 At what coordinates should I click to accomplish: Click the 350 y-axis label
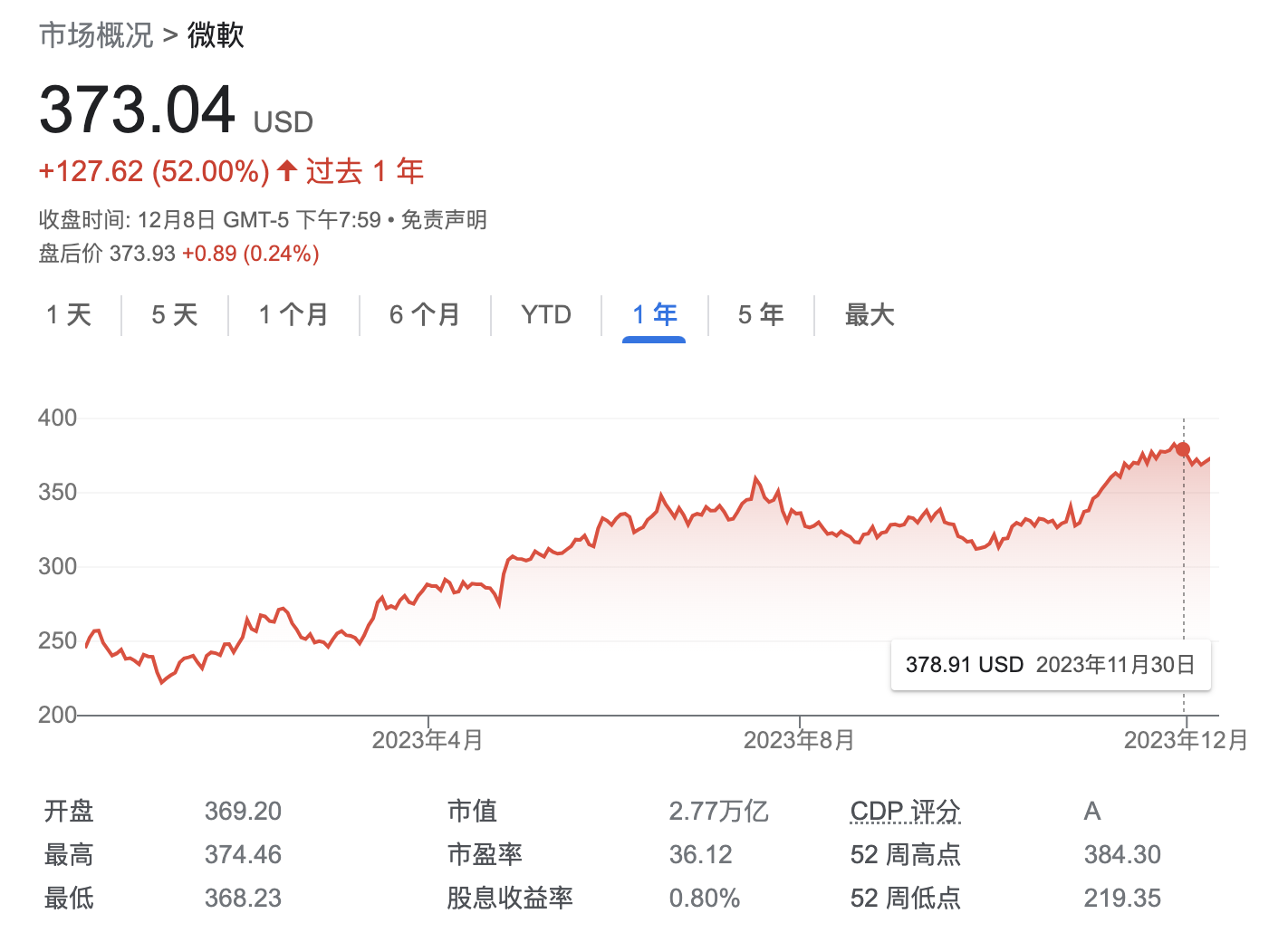57,492
